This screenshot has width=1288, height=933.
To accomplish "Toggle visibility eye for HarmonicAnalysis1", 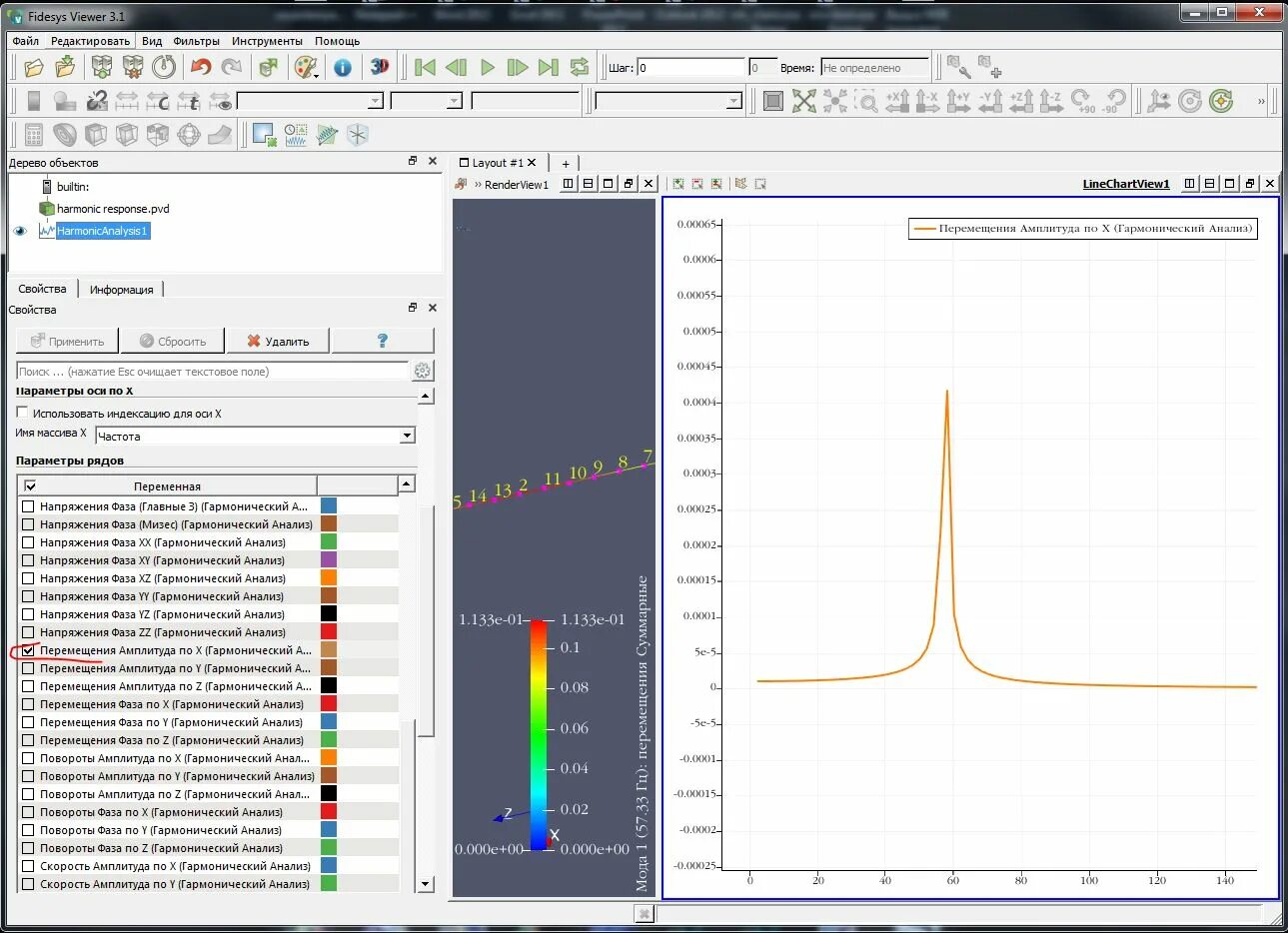I will pyautogui.click(x=20, y=231).
